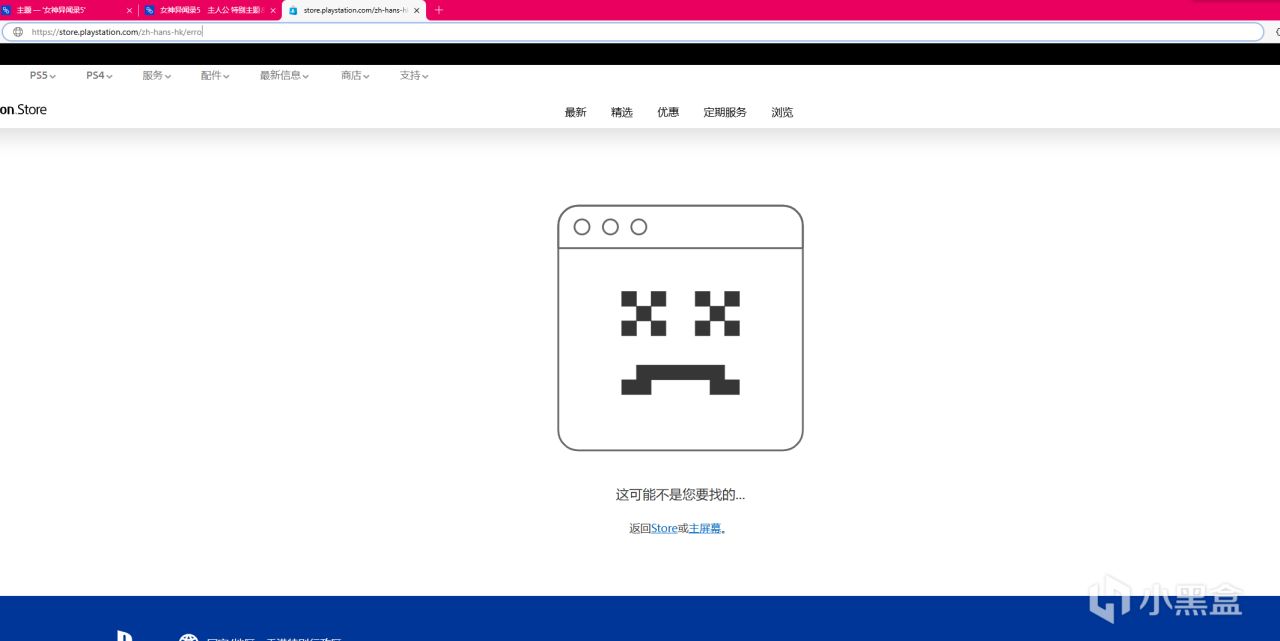This screenshot has height=641, width=1280.
Task: Expand the 最新信息 dropdown
Action: coord(285,75)
